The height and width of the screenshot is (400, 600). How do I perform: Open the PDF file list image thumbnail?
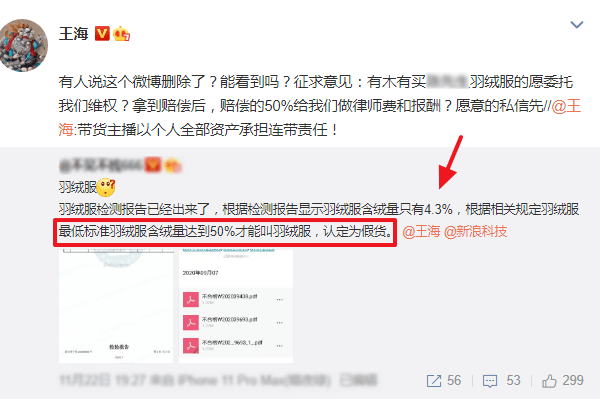pyautogui.click(x=236, y=305)
